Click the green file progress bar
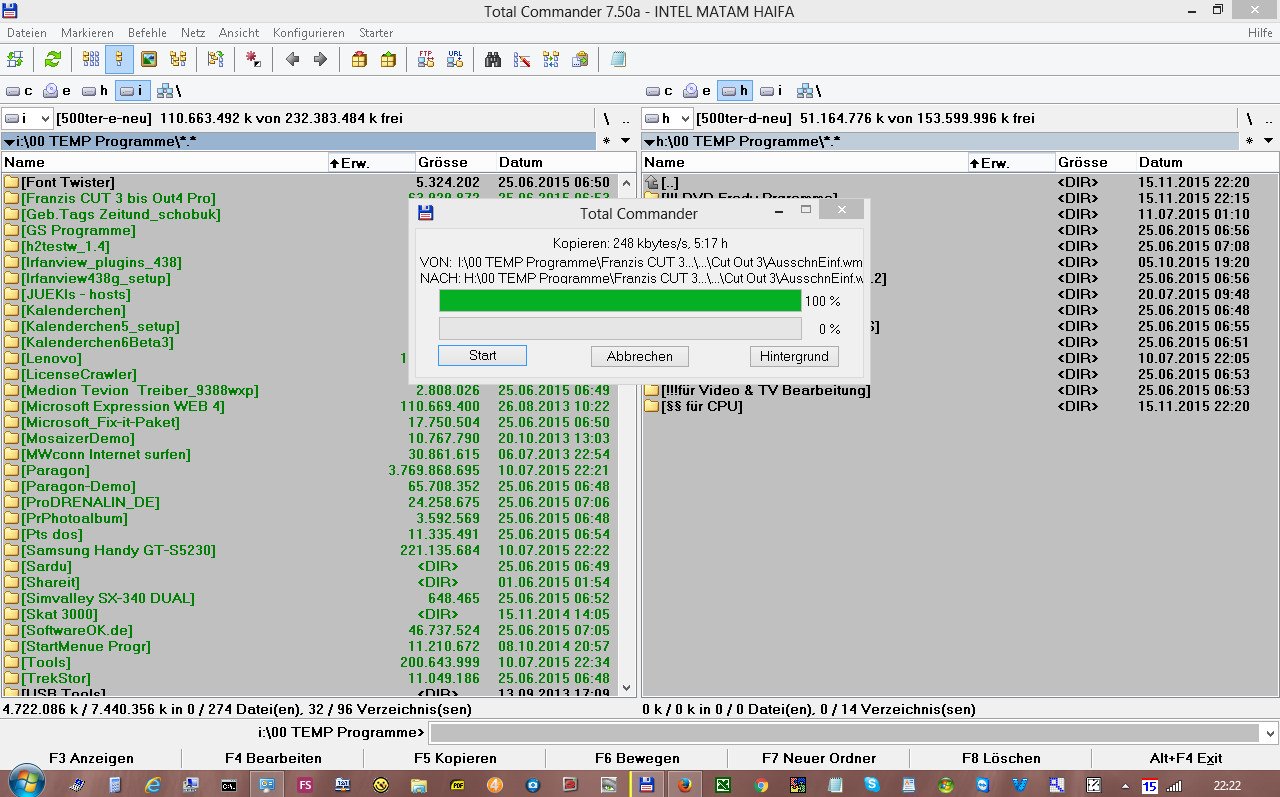Image resolution: width=1280 pixels, height=797 pixels. (x=620, y=301)
